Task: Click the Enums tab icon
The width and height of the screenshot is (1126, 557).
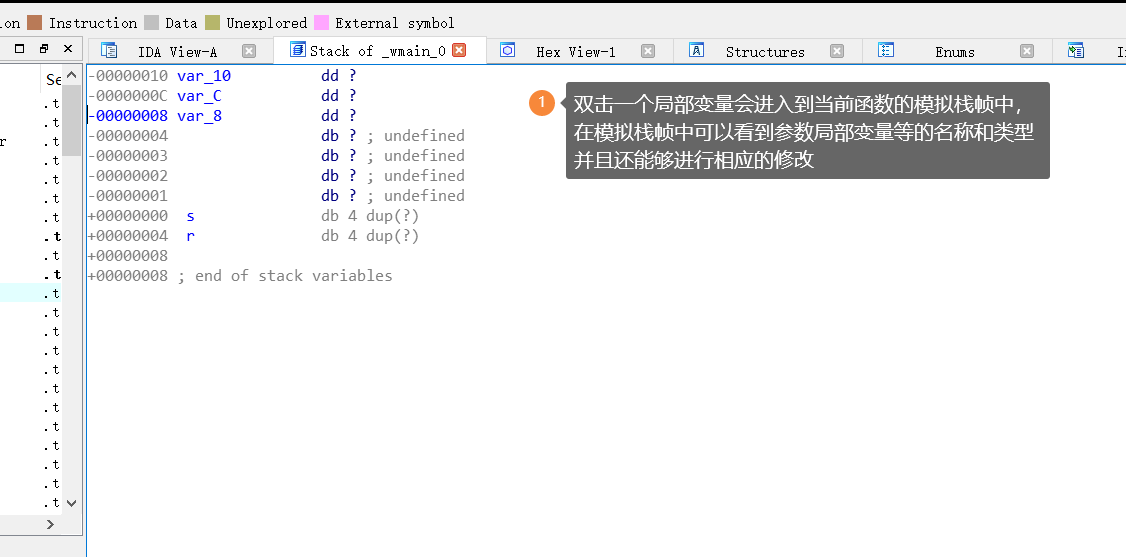Action: [886, 50]
